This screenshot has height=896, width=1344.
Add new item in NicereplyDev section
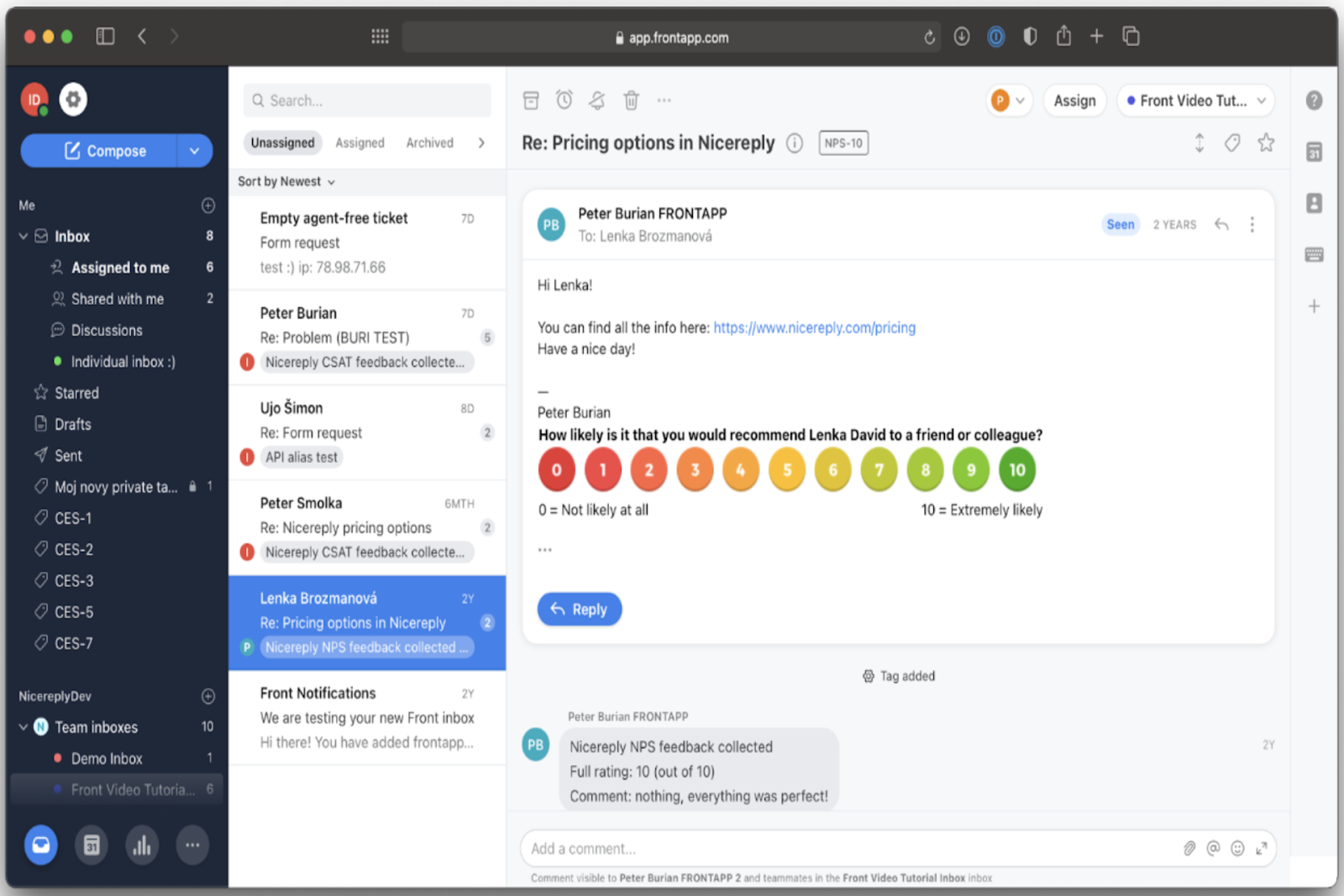point(208,696)
